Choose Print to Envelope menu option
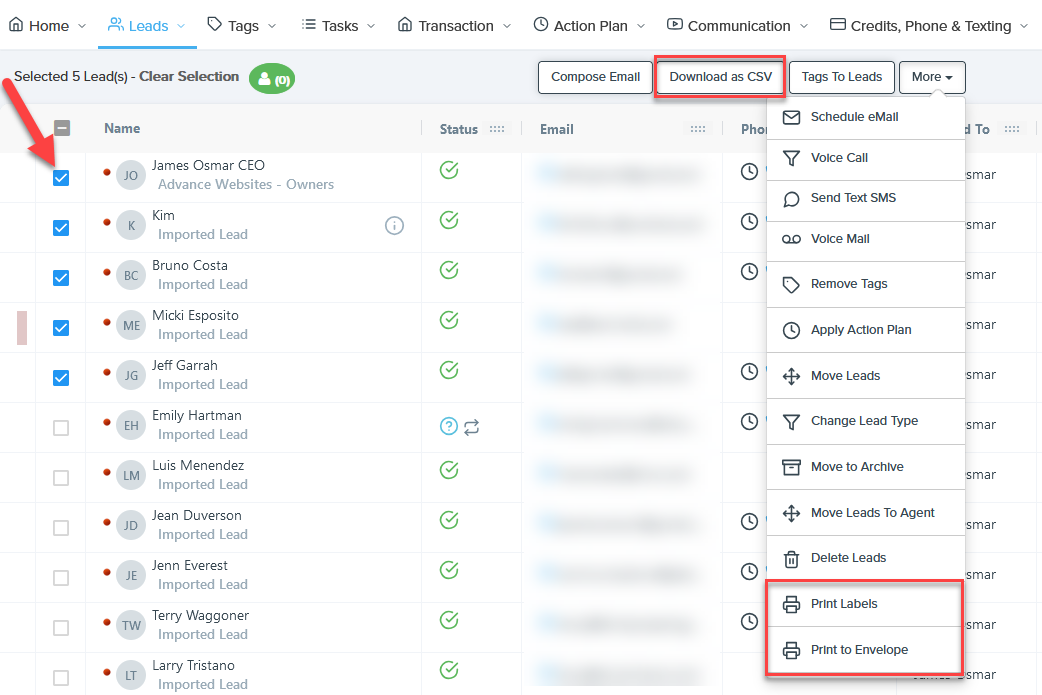The image size is (1042, 695). 859,650
